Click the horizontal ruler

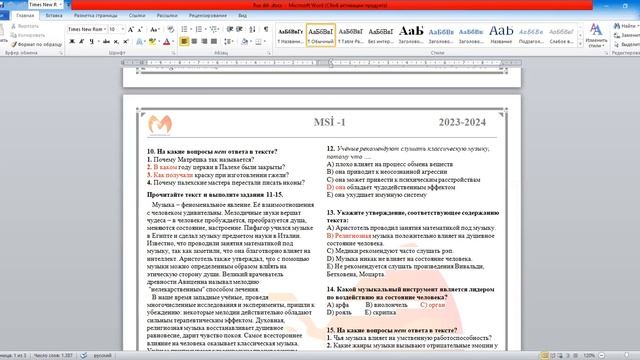322,62
